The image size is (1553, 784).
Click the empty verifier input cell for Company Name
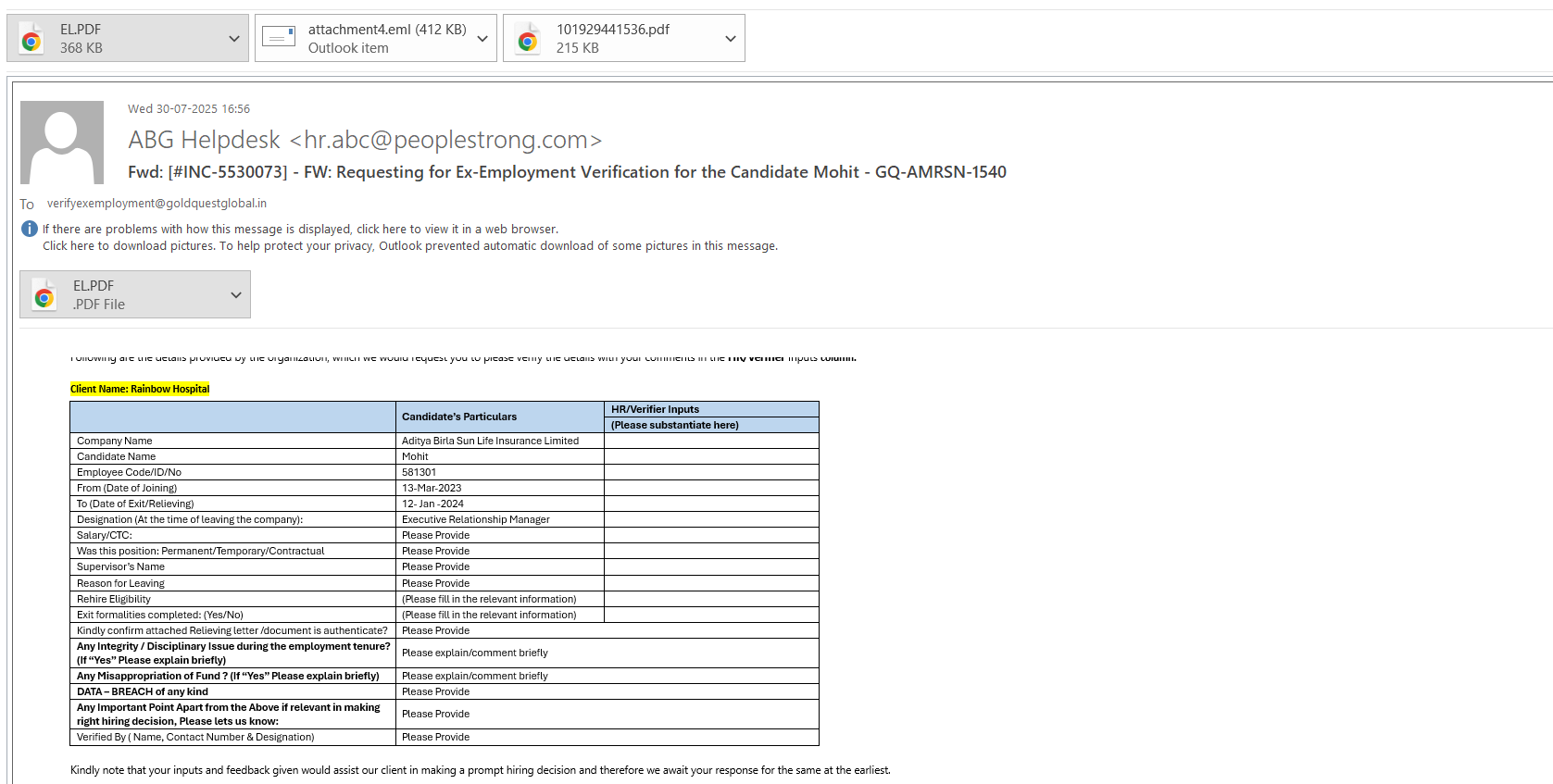(710, 442)
